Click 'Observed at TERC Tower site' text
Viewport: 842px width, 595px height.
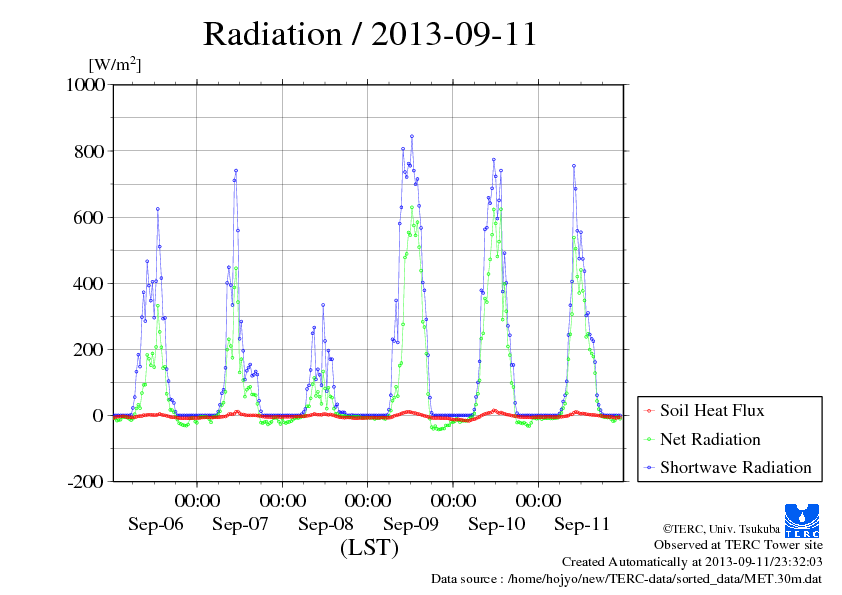pos(738,545)
